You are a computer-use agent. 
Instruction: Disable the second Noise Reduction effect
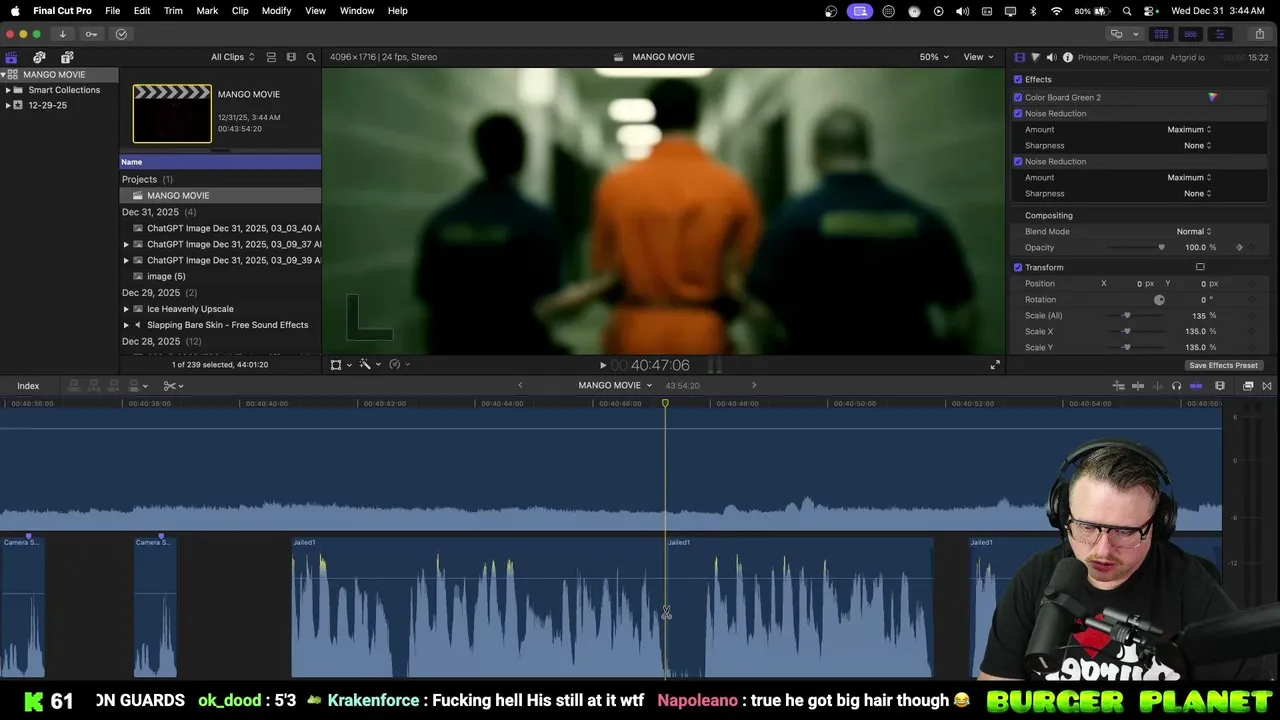point(1018,161)
